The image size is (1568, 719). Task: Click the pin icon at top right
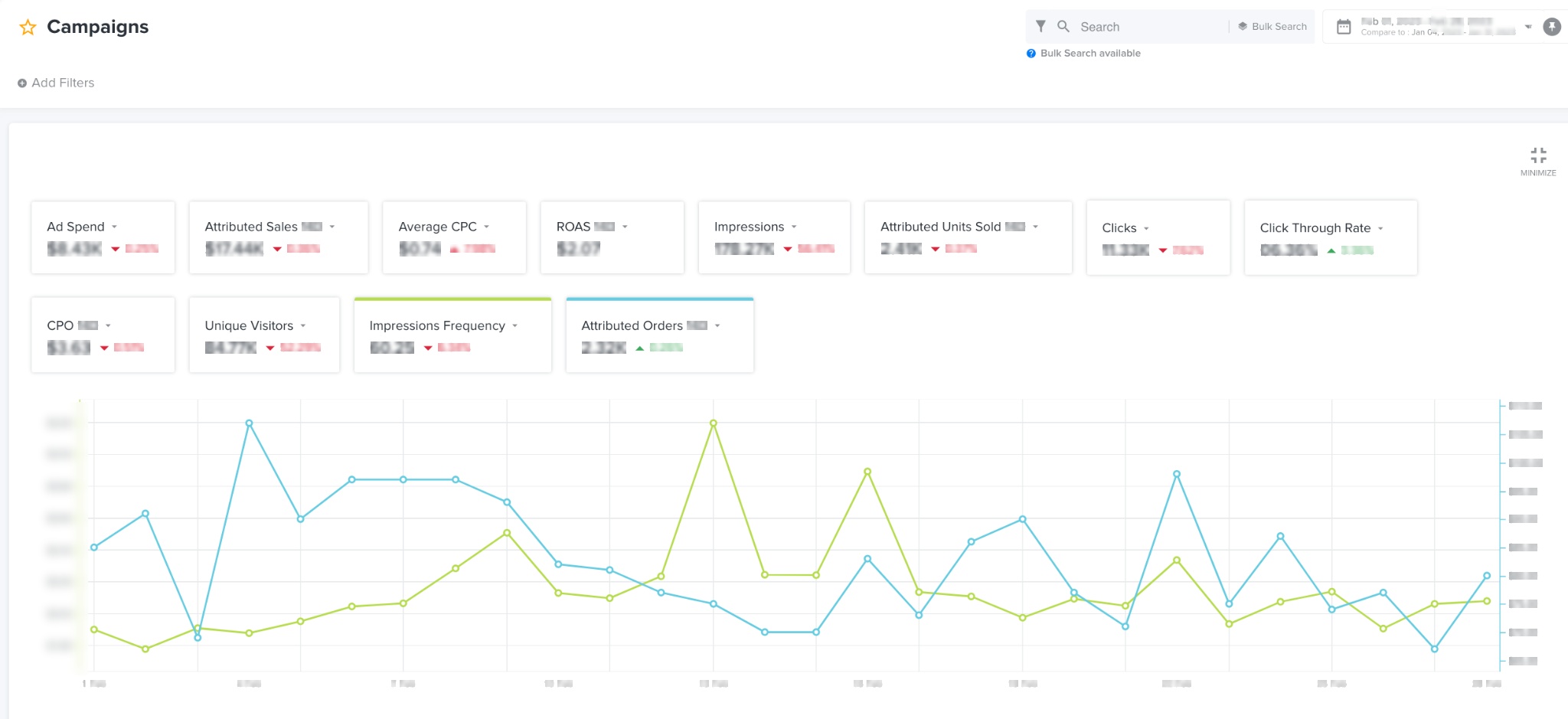click(x=1552, y=27)
